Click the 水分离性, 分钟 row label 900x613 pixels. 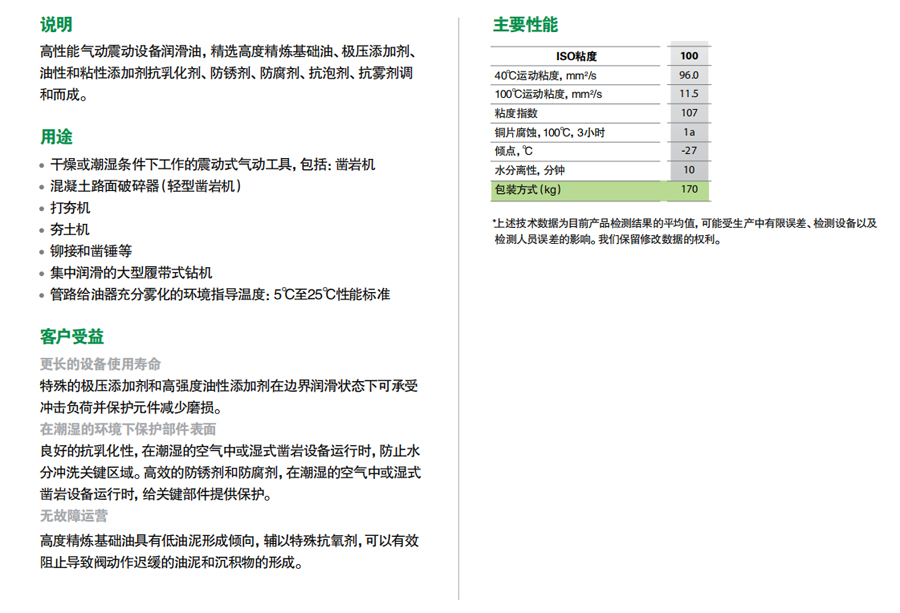[x=529, y=170]
